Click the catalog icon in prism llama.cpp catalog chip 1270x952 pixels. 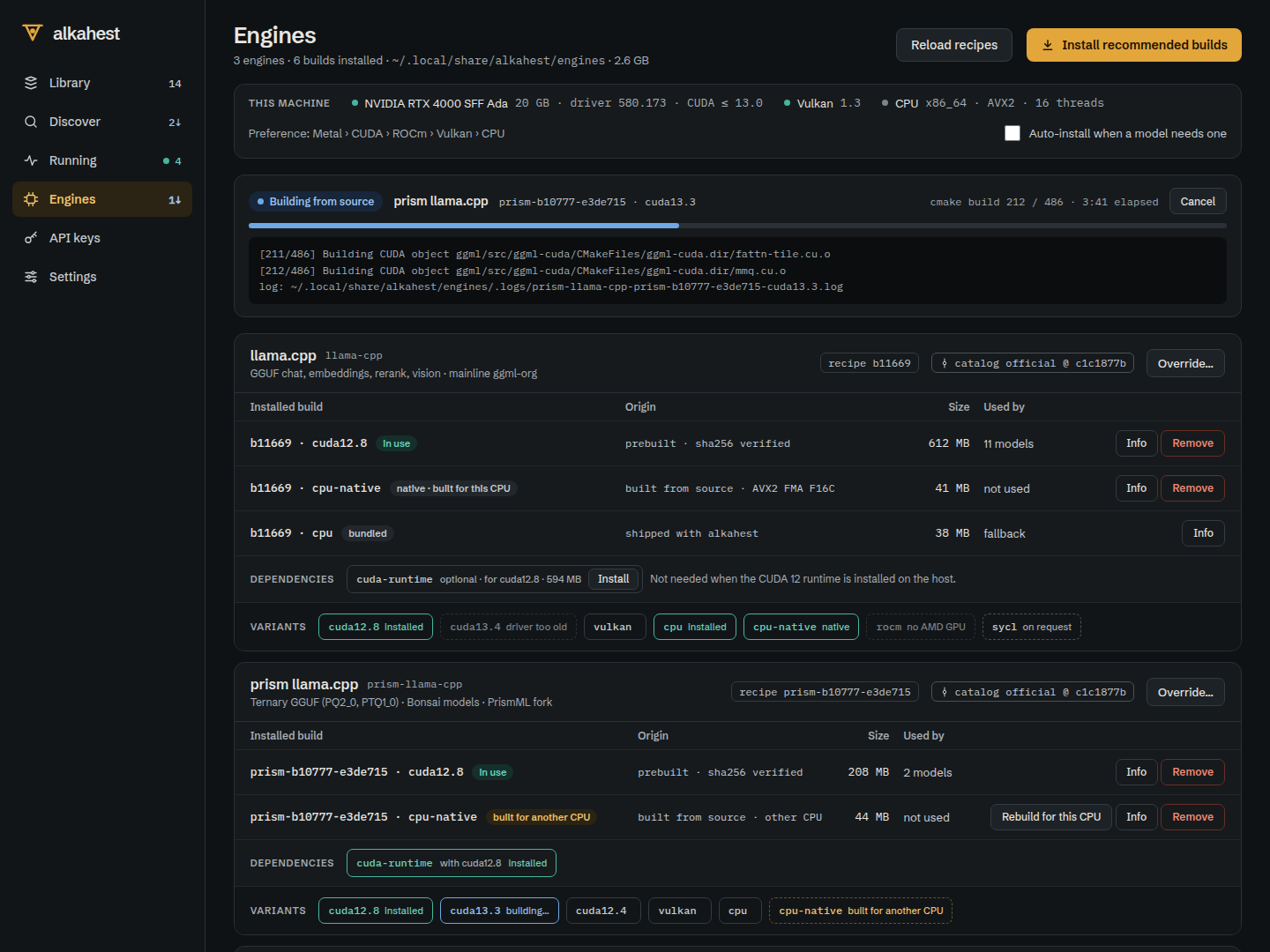[945, 692]
